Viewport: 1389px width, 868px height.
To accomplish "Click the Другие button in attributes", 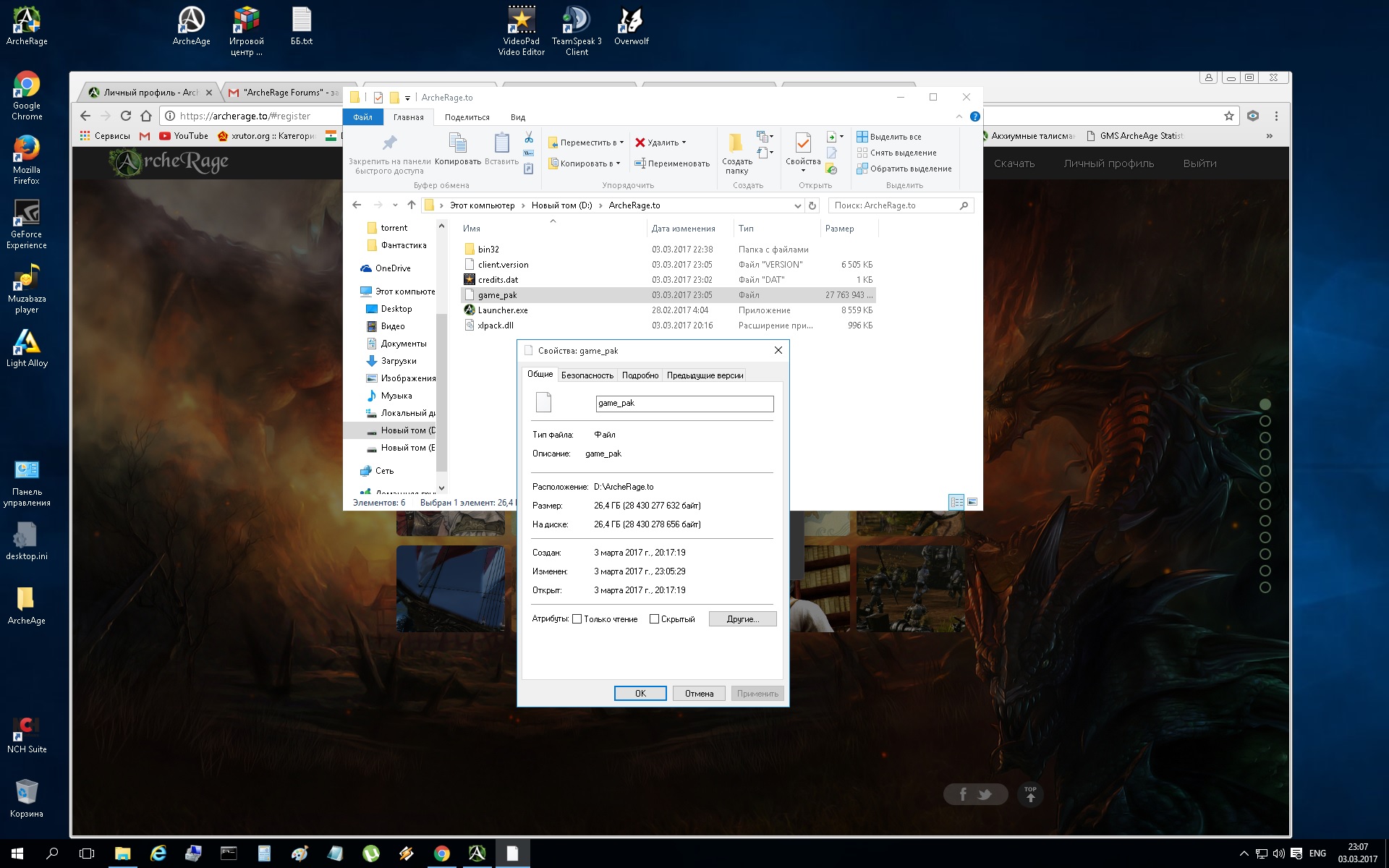I will (x=741, y=618).
